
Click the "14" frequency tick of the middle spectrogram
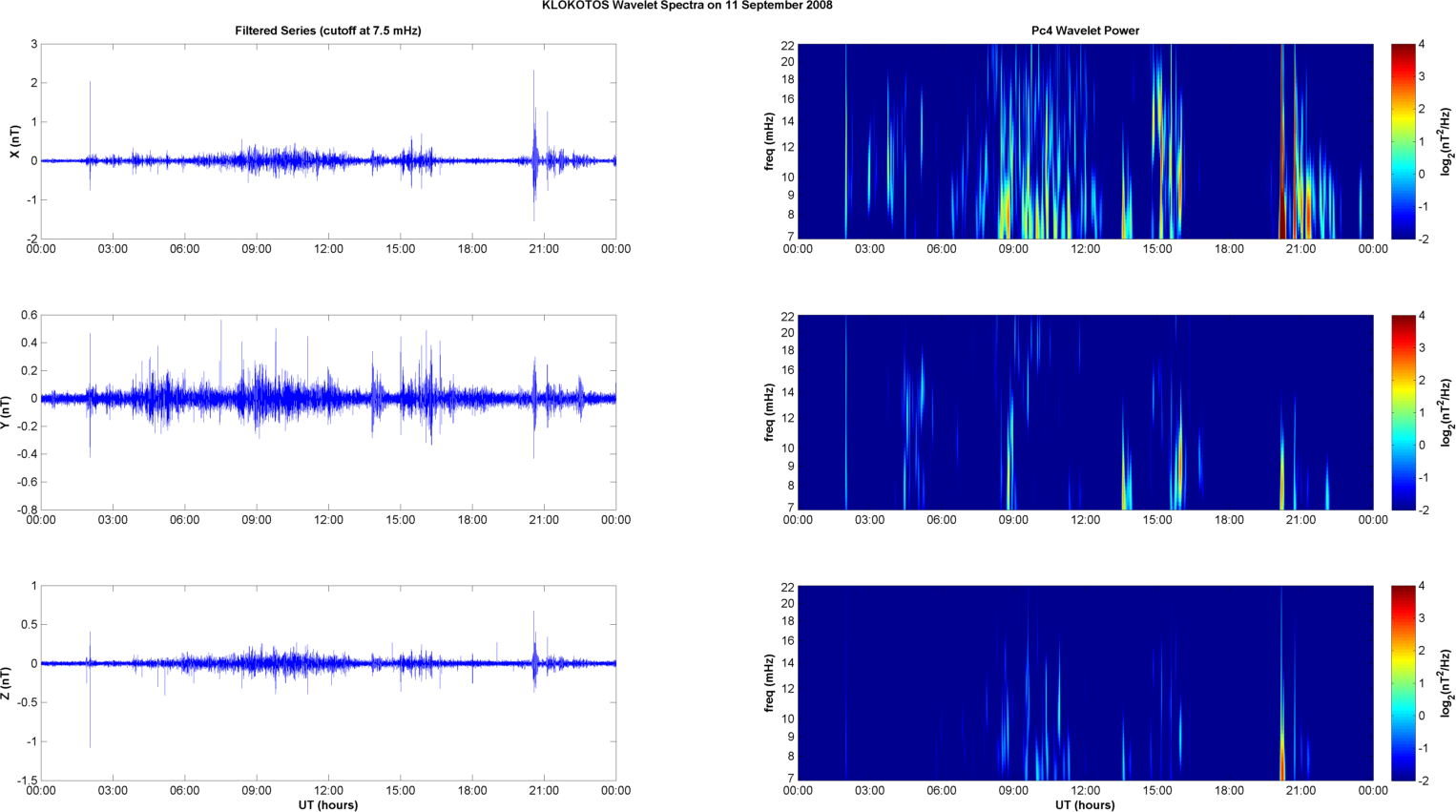788,392
